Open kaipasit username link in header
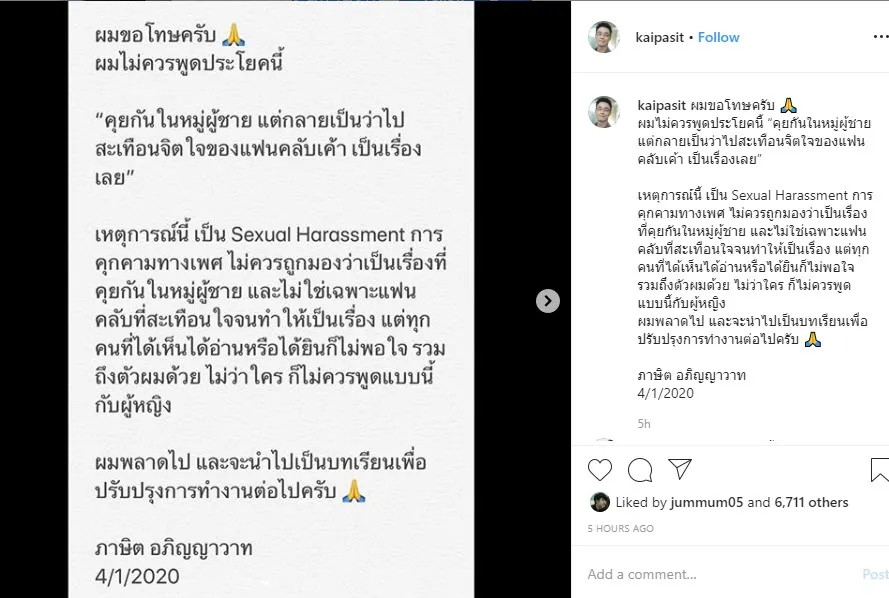This screenshot has width=889, height=598. pyautogui.click(x=659, y=37)
